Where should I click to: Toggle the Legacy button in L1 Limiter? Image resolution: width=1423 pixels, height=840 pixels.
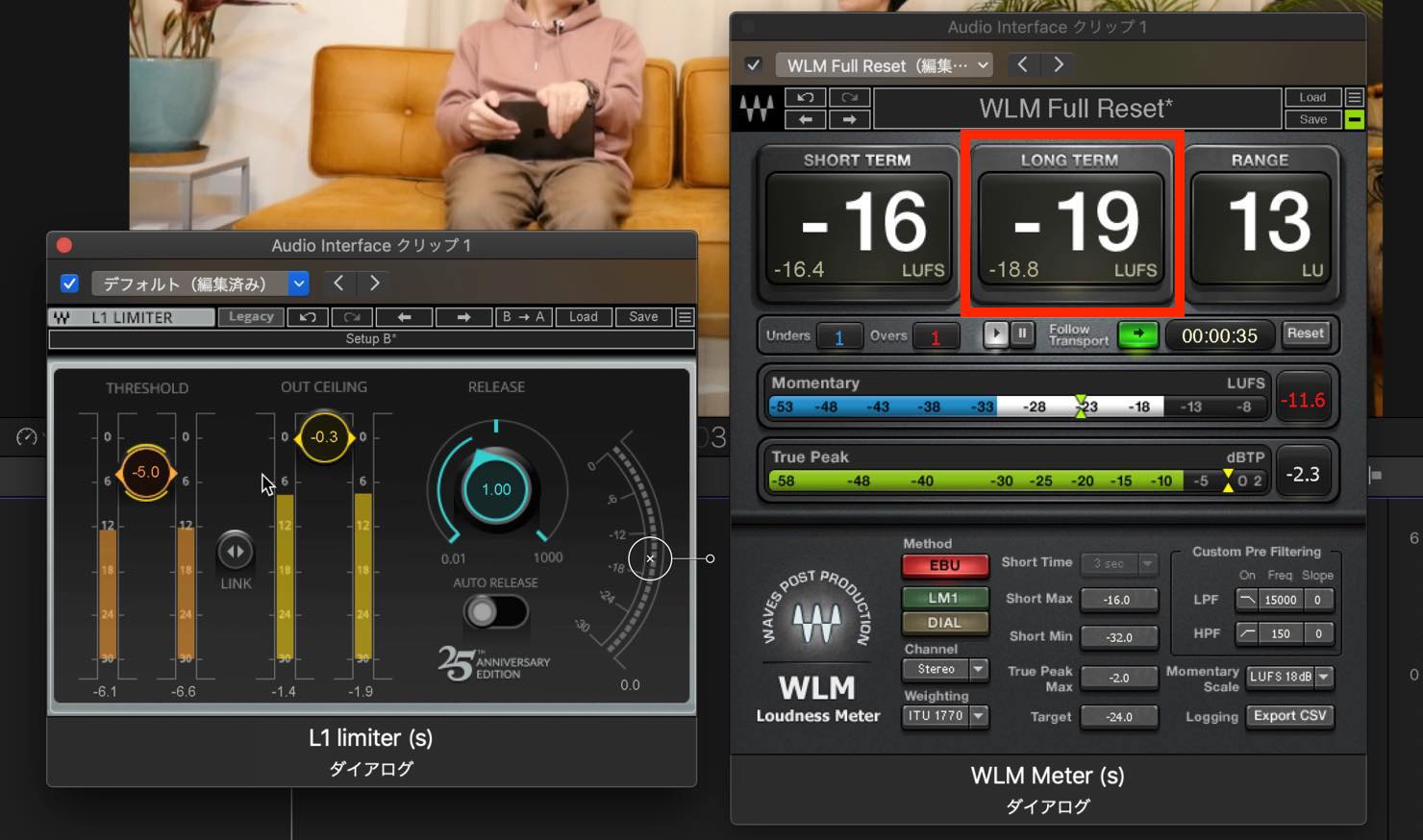coord(251,317)
